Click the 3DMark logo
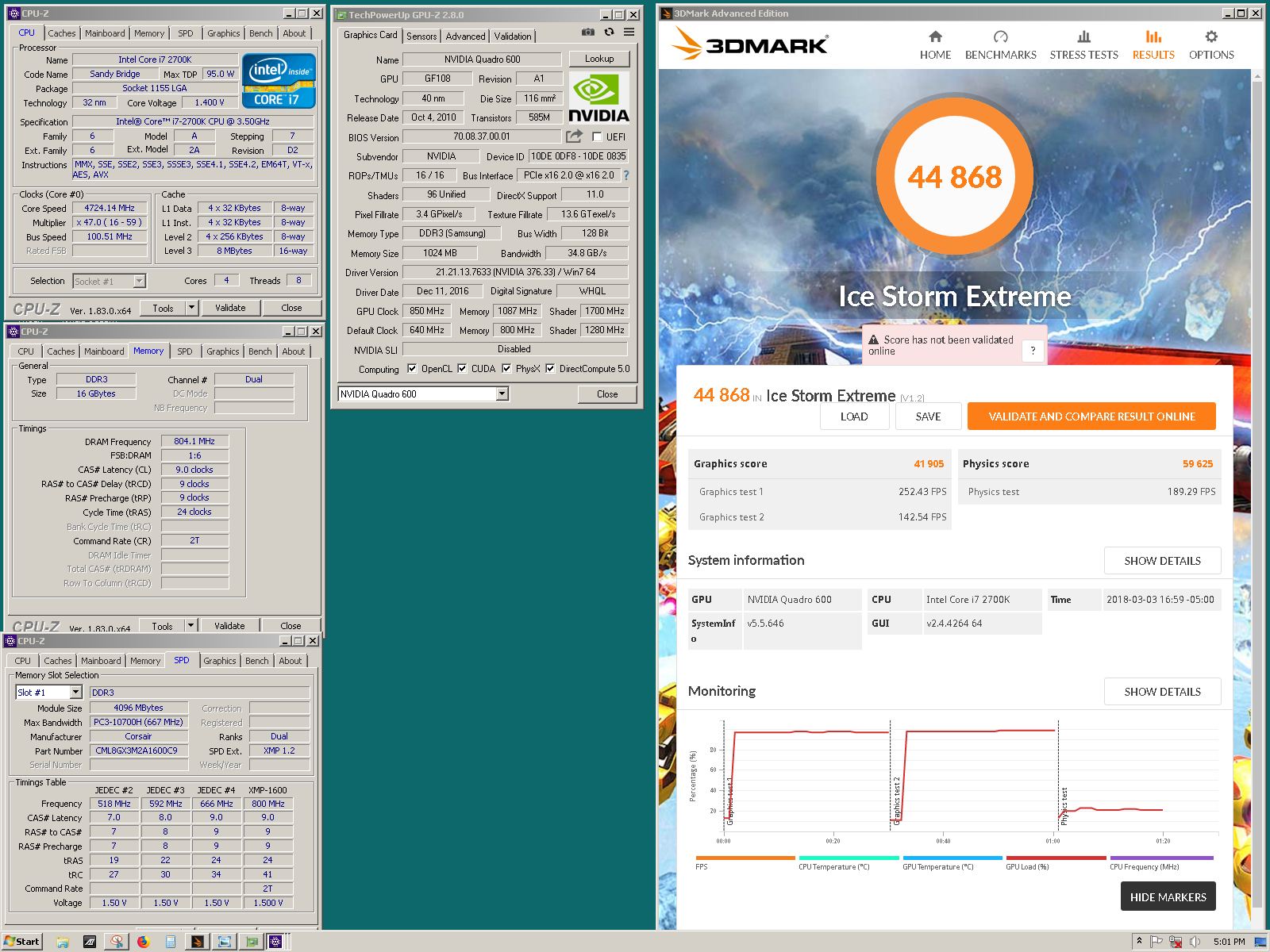Image resolution: width=1270 pixels, height=952 pixels. pos(750,44)
